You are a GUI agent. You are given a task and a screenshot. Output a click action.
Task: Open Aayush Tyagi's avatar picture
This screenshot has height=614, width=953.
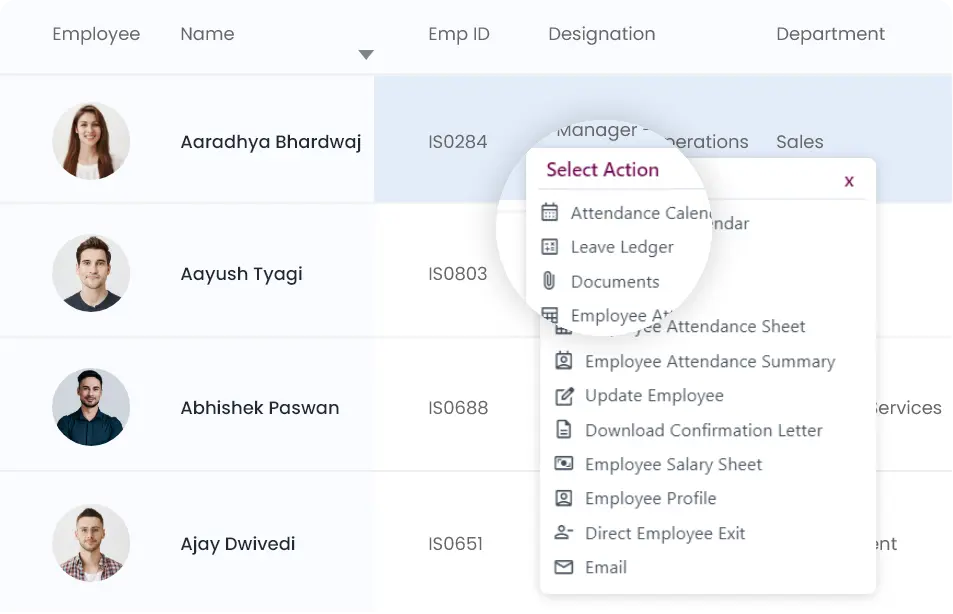pos(91,273)
